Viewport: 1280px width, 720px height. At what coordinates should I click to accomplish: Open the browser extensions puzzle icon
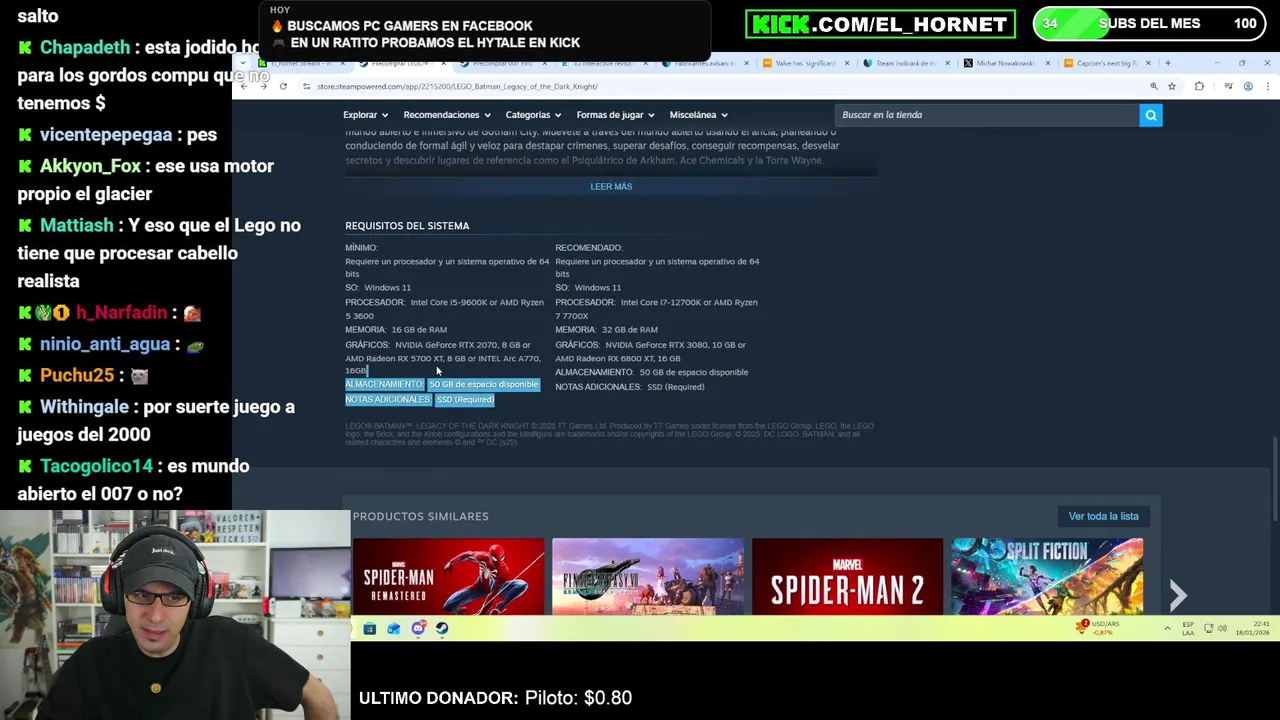pyautogui.click(x=1199, y=87)
